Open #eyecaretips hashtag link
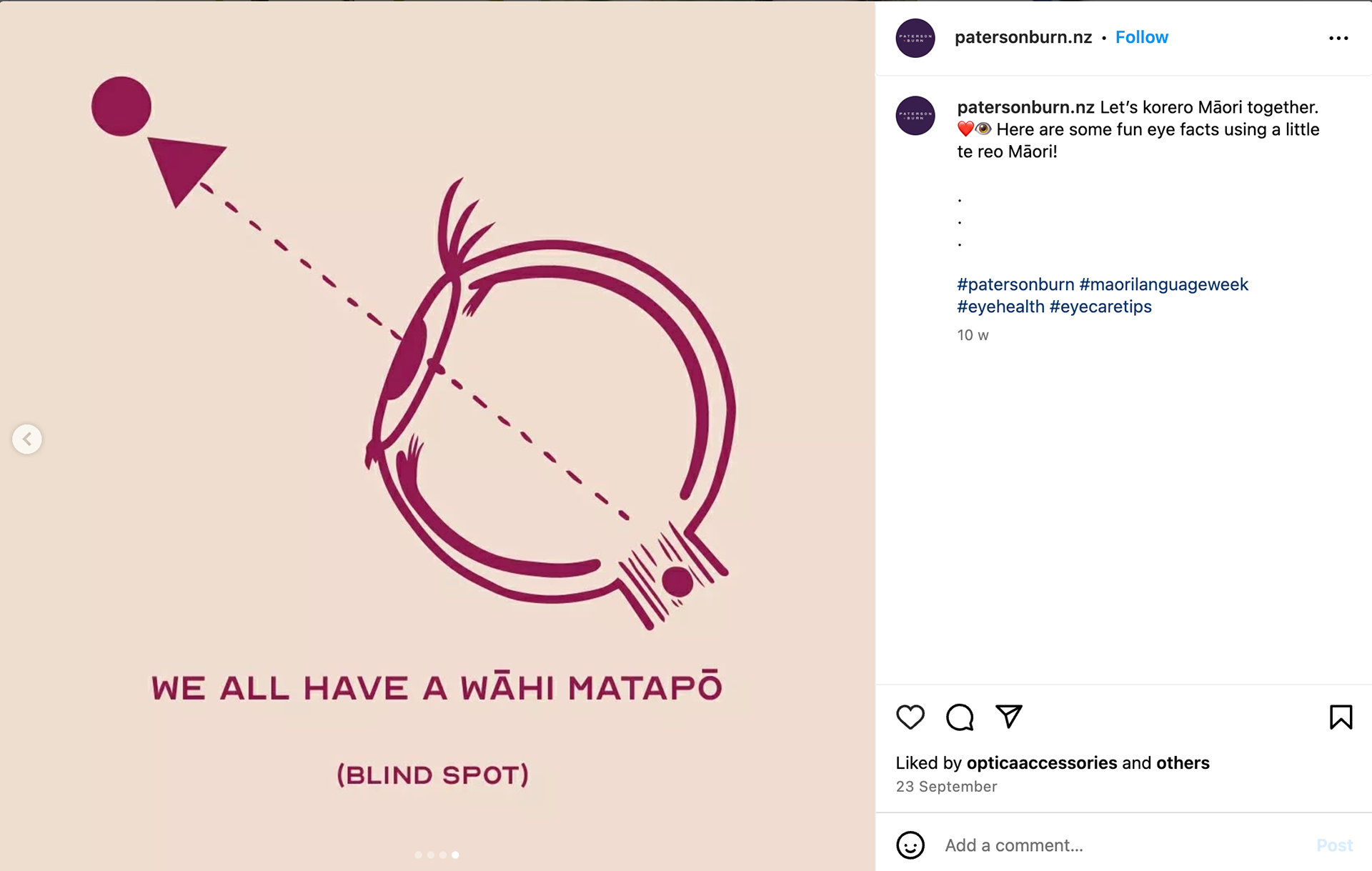Screen dimensions: 1372x871 [1100, 307]
